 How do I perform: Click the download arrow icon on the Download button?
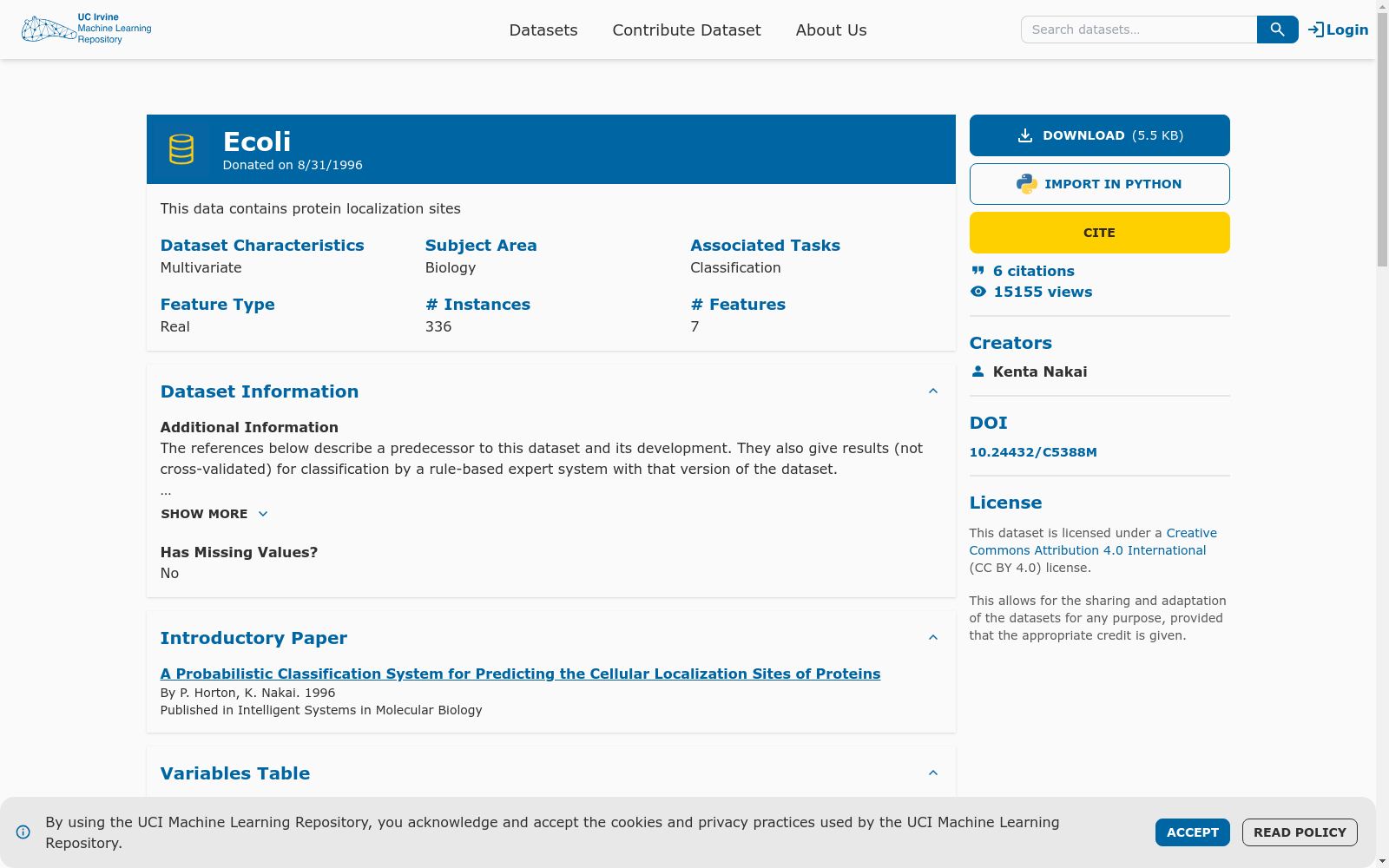click(1024, 135)
